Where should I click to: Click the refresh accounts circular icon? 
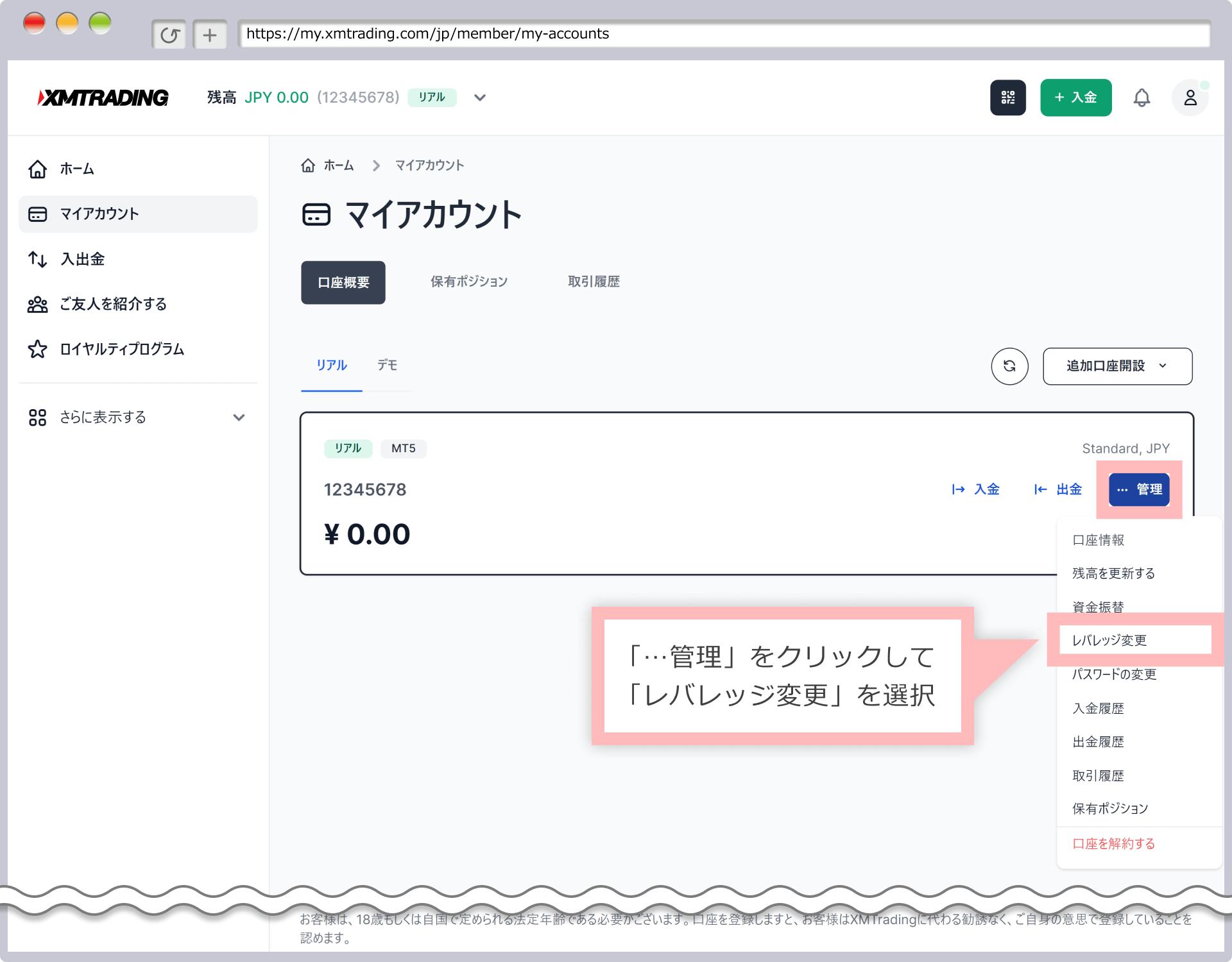(x=1009, y=366)
